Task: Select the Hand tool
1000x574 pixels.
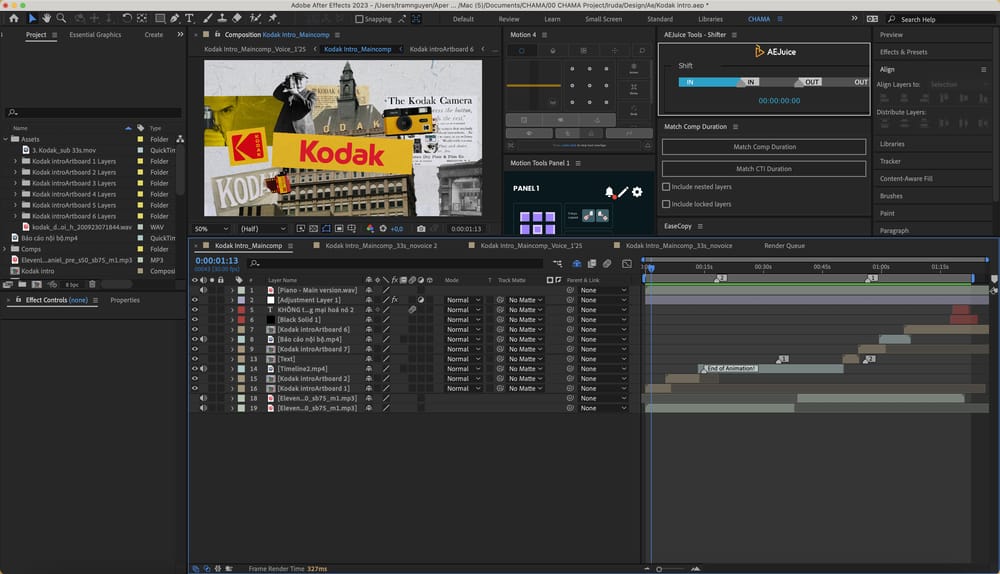Action: point(47,18)
